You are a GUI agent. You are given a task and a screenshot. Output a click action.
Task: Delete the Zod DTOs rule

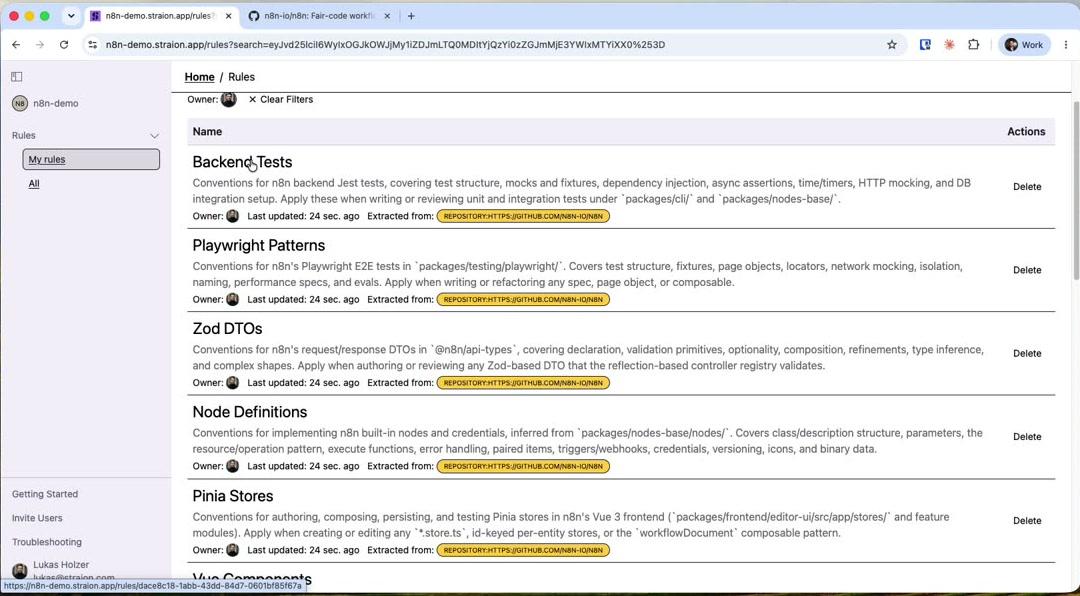pyautogui.click(x=1027, y=353)
